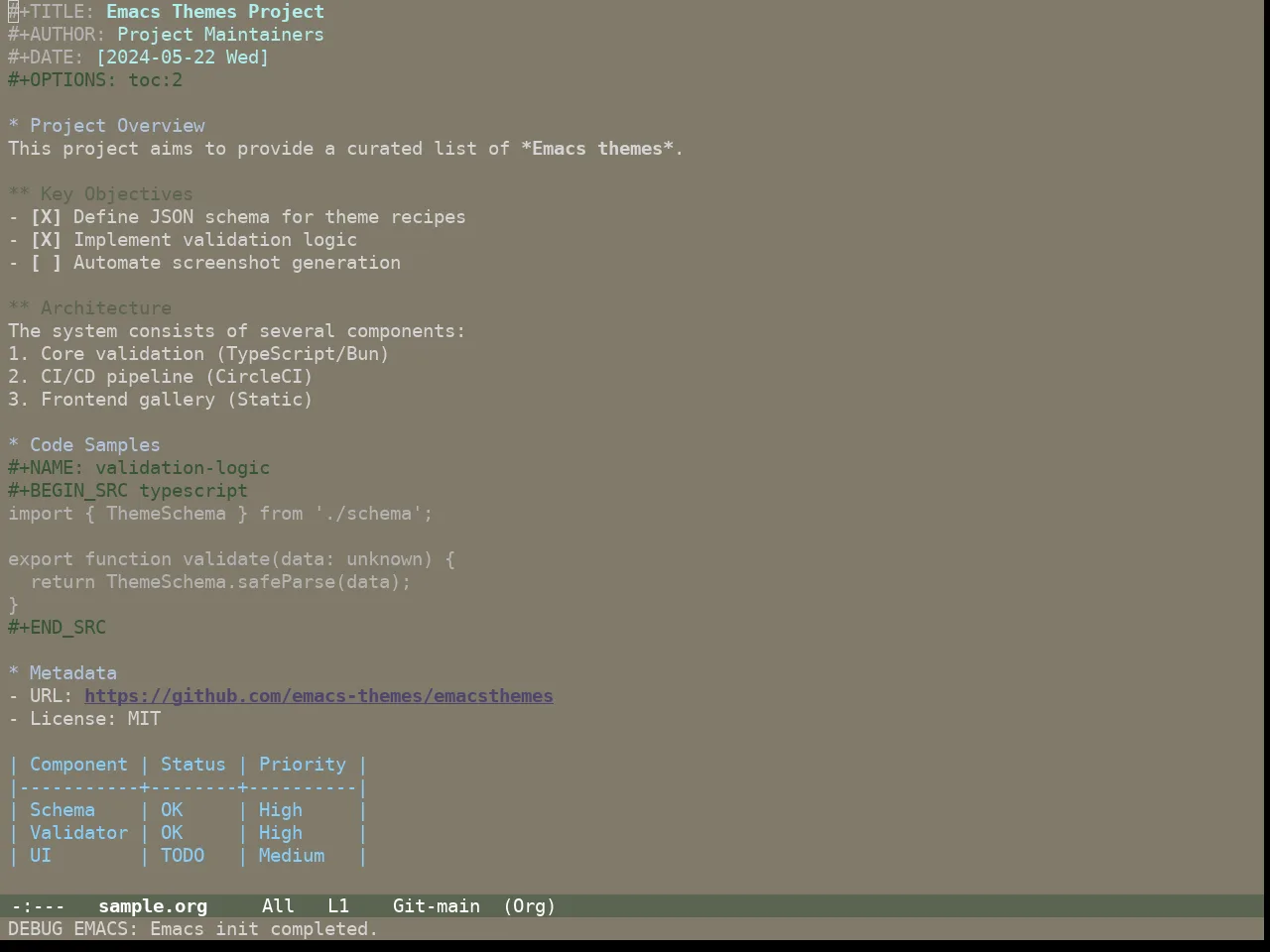
Task: Click list item Core validation (TypeScript/Bun)
Action: 198,354
